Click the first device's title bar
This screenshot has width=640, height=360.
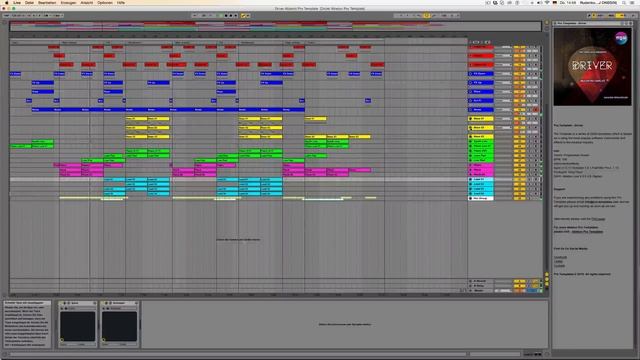point(78,303)
